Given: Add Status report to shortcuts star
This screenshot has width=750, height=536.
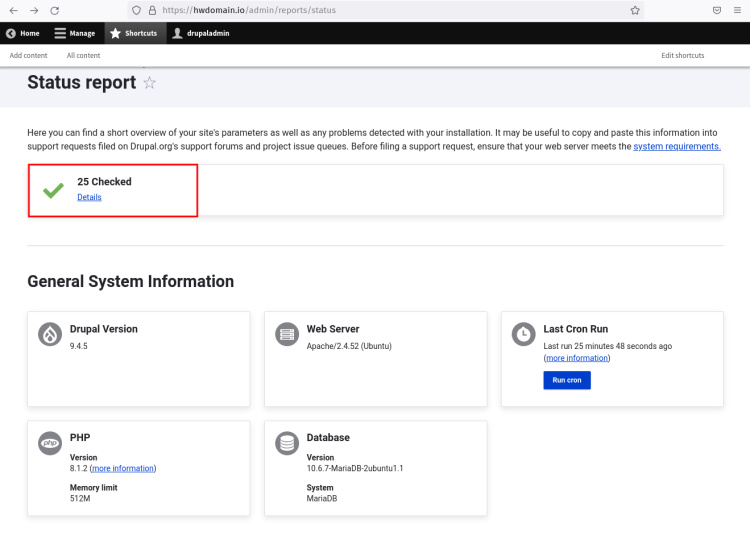Looking at the screenshot, I should (150, 83).
